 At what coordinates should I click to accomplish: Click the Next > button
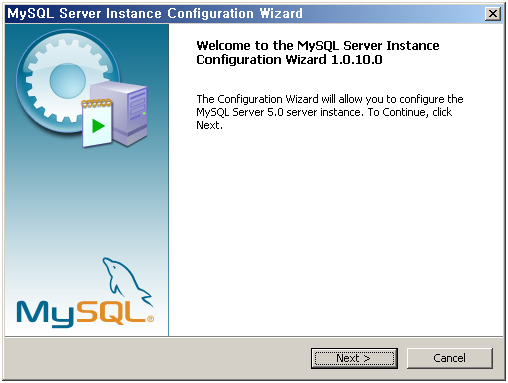[354, 358]
